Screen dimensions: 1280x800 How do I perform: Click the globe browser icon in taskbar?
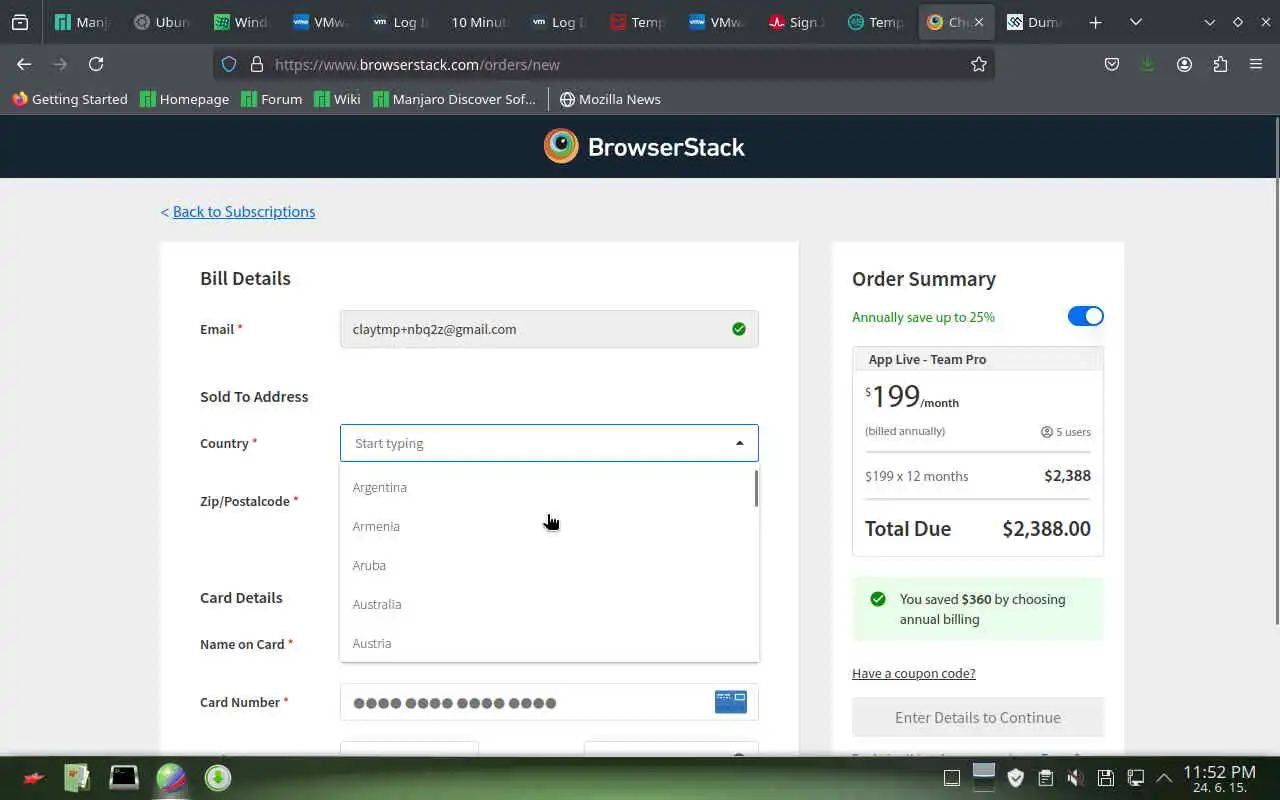click(171, 778)
